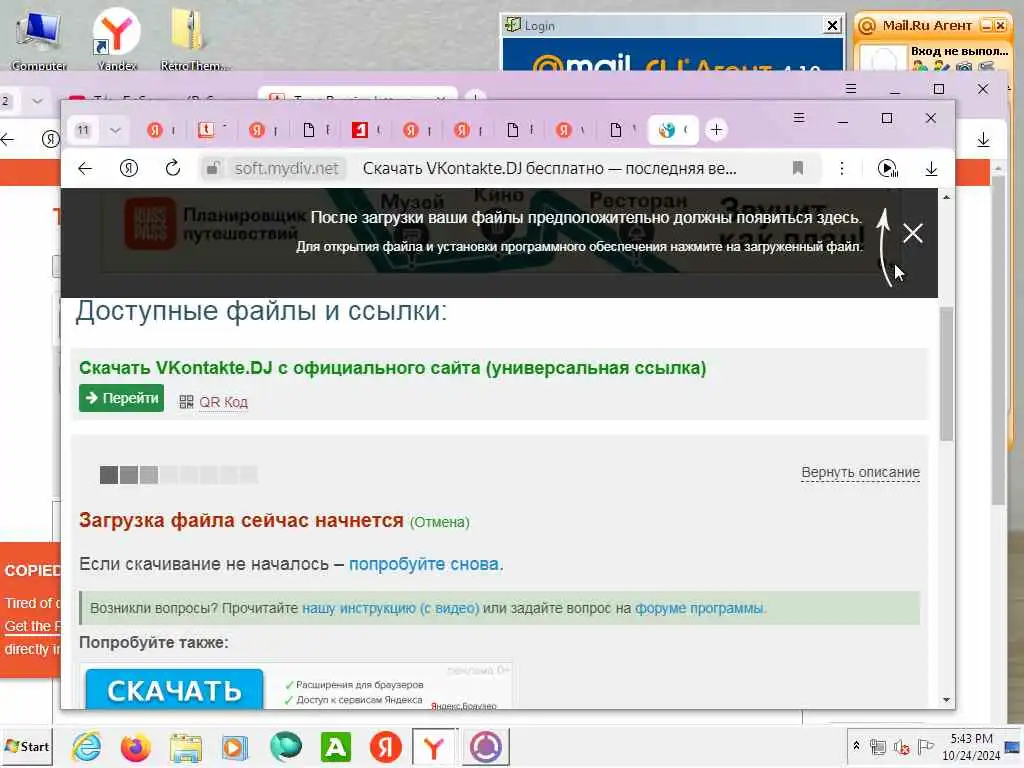Screen dimensions: 1024x768
Task: Add a new tab with the plus button
Action: pyautogui.click(x=716, y=130)
